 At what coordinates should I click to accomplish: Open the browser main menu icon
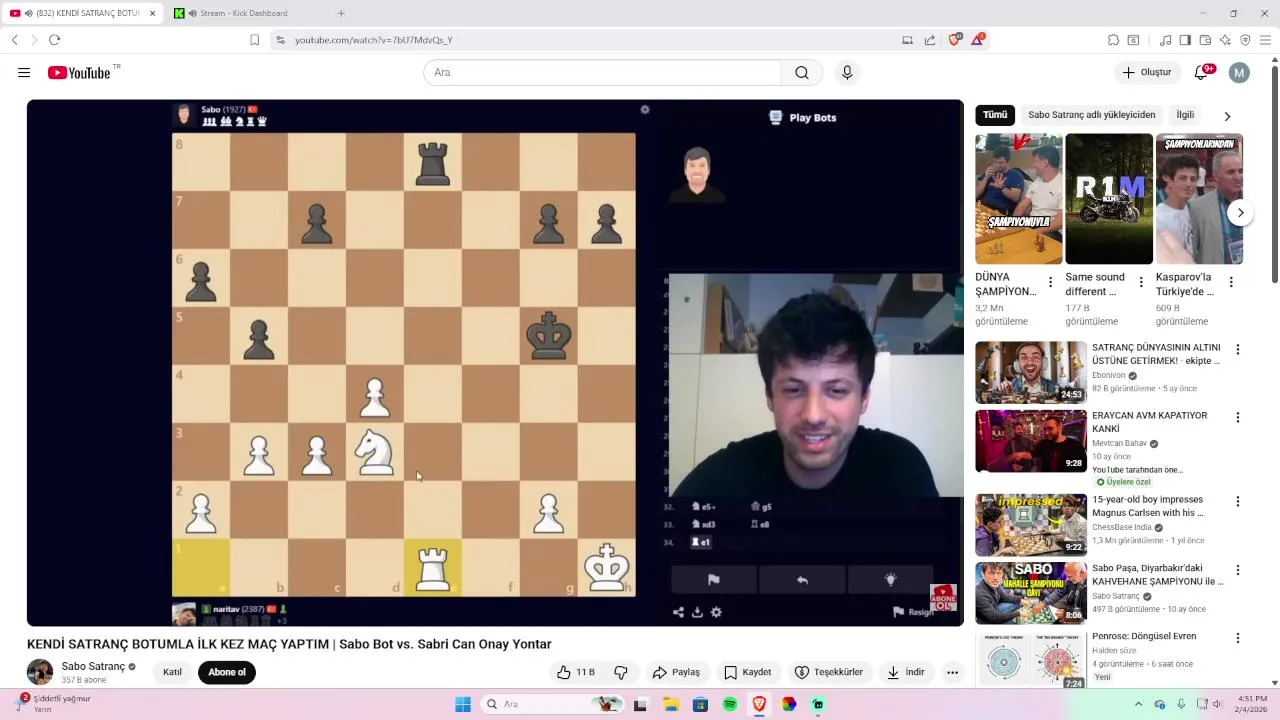pos(1265,40)
